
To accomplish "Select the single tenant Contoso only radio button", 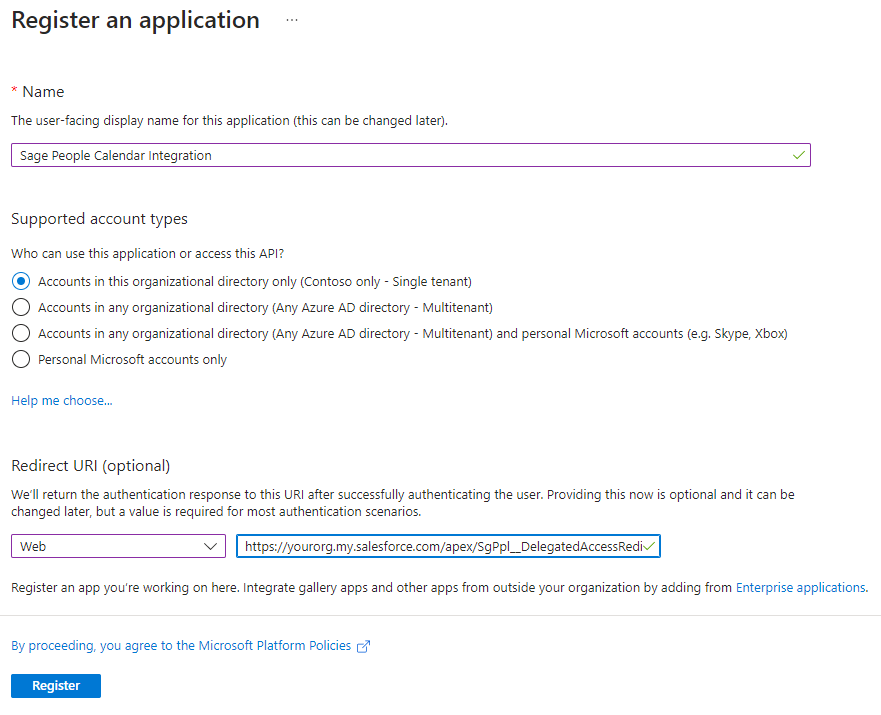I will click(x=21, y=282).
